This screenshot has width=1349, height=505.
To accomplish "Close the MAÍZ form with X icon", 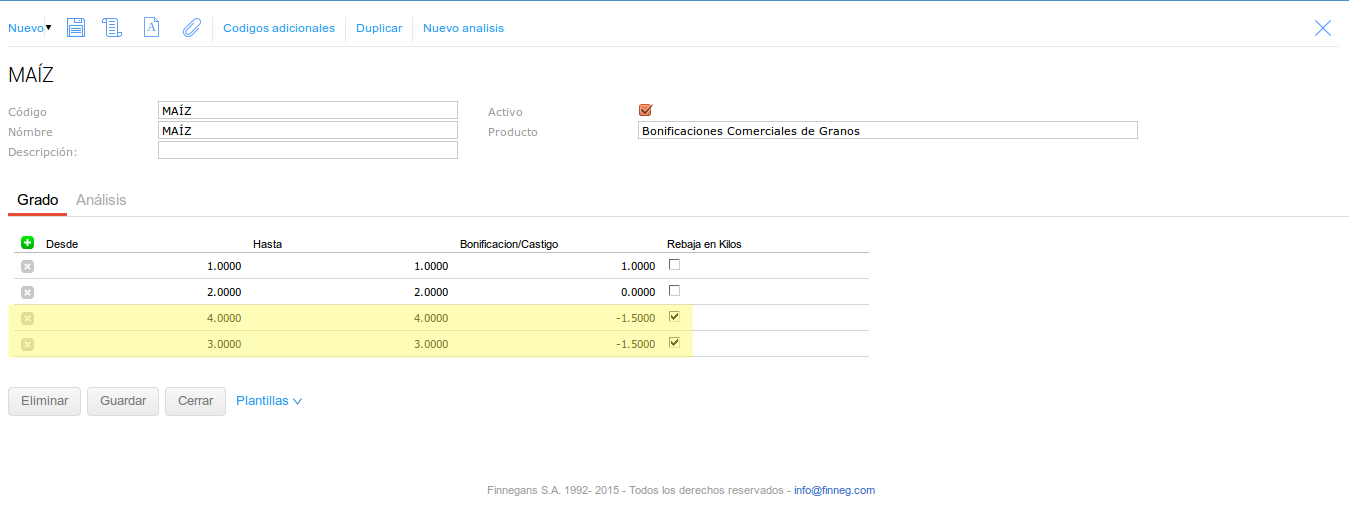I will coord(1323,28).
